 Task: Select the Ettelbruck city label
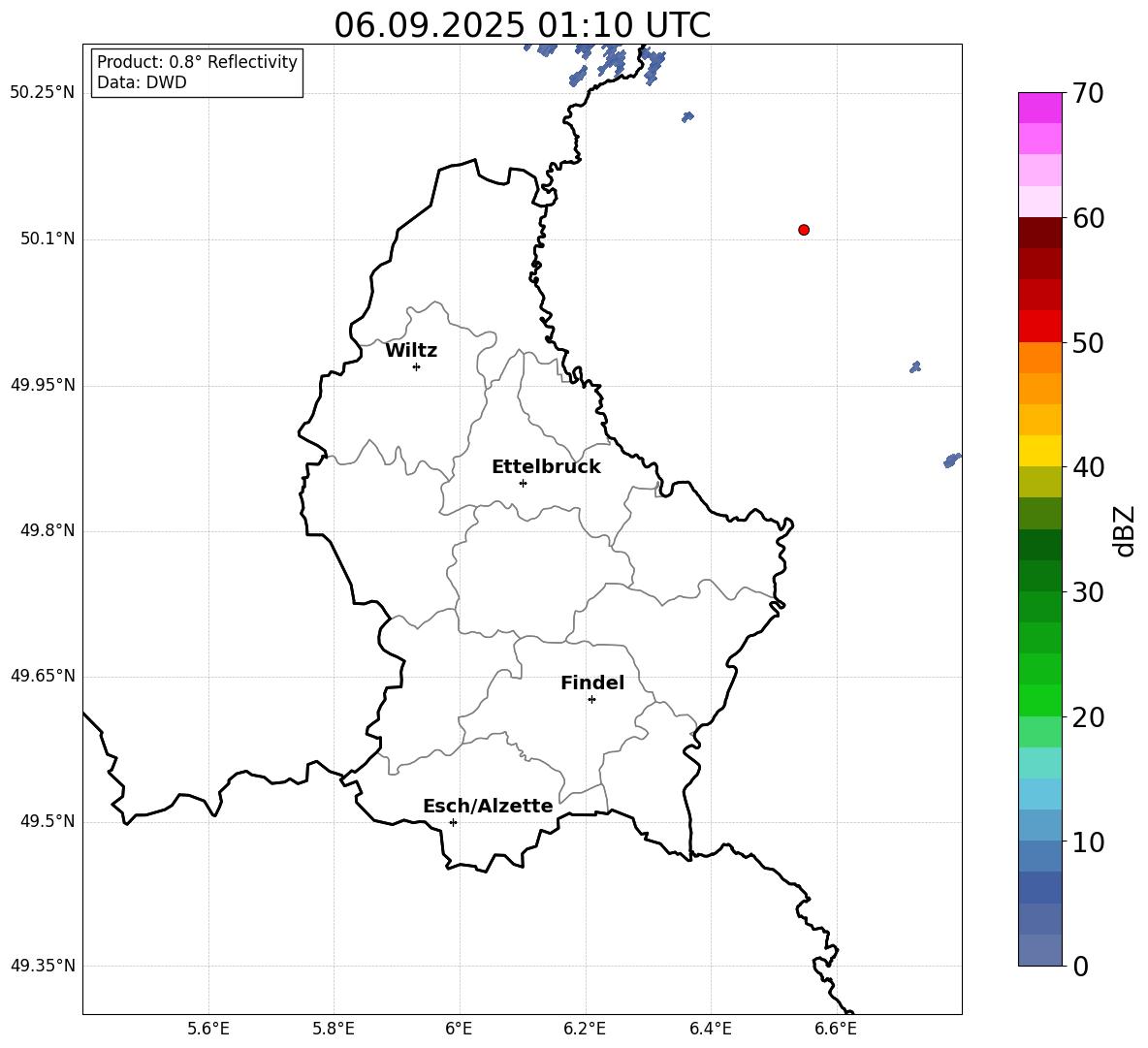coord(546,467)
